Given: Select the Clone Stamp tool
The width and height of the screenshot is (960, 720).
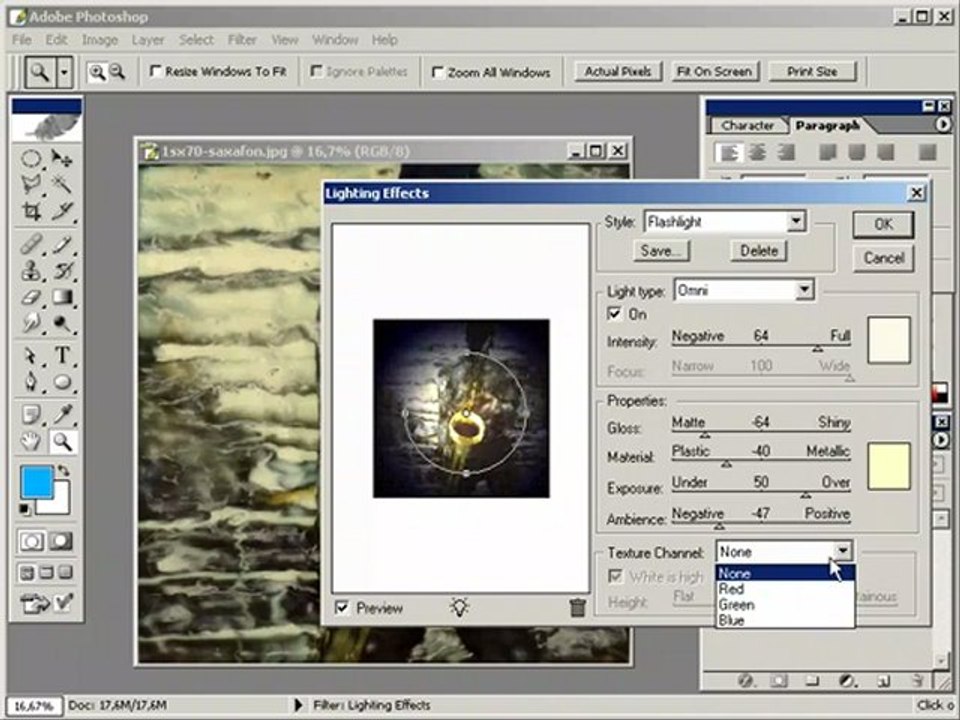Looking at the screenshot, I should [x=31, y=270].
